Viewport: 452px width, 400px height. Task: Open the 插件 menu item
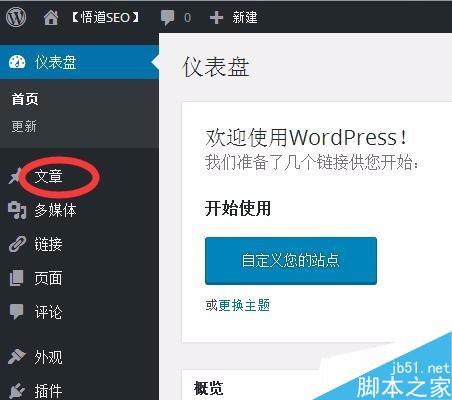tap(49, 391)
